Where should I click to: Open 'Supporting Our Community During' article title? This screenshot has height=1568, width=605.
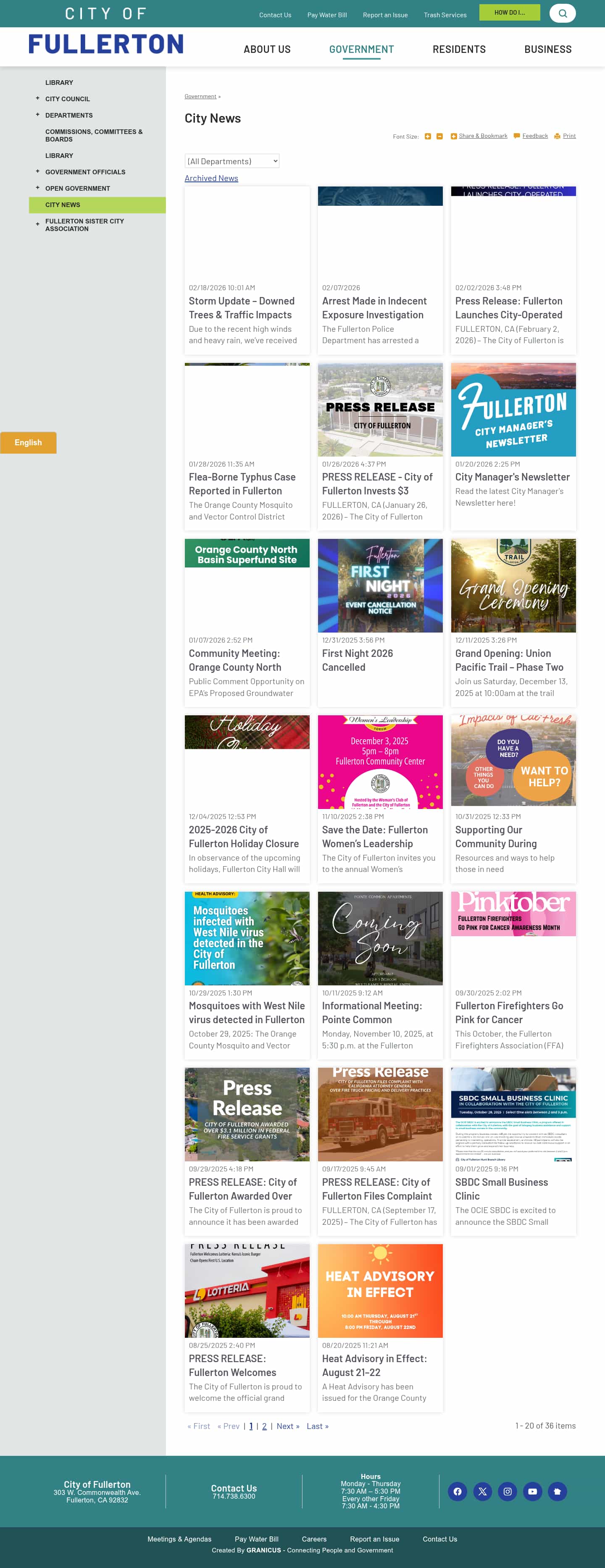[496, 837]
